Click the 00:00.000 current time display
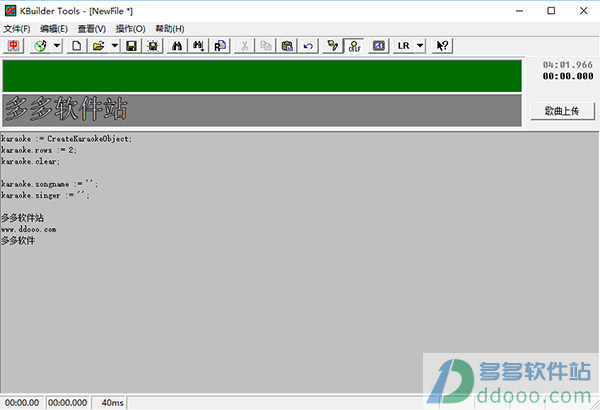This screenshot has height=410, width=600. coord(567,76)
